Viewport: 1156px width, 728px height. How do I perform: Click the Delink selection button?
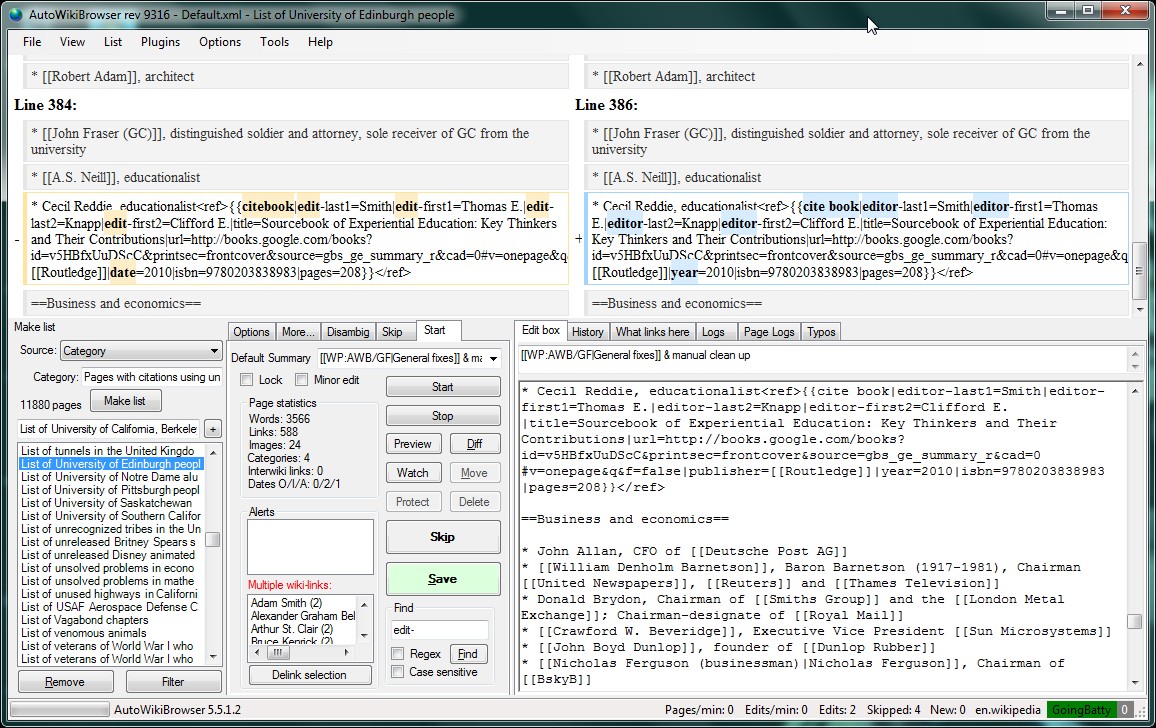[x=309, y=675]
